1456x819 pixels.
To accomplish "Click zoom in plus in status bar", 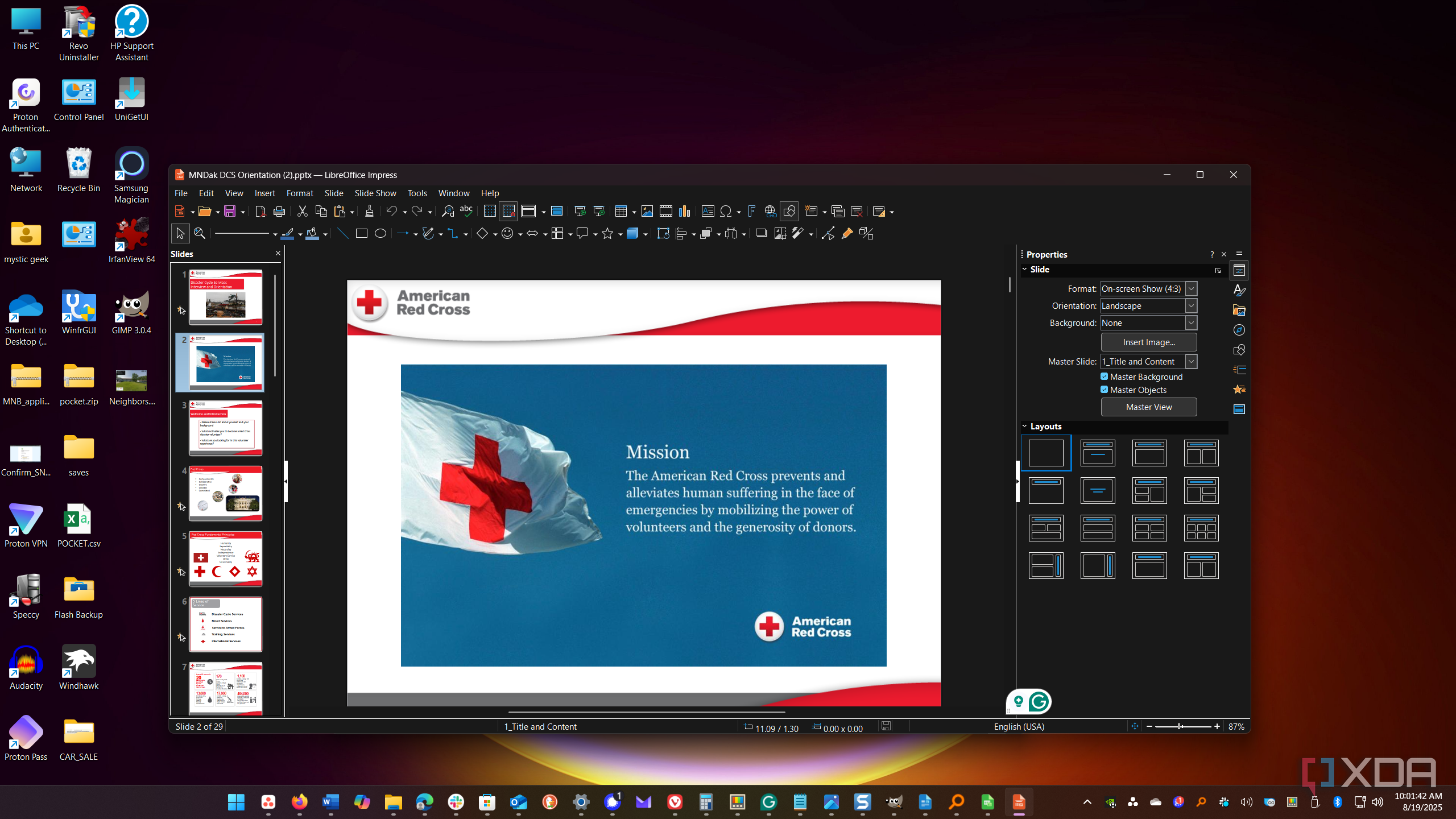I will tap(1217, 726).
